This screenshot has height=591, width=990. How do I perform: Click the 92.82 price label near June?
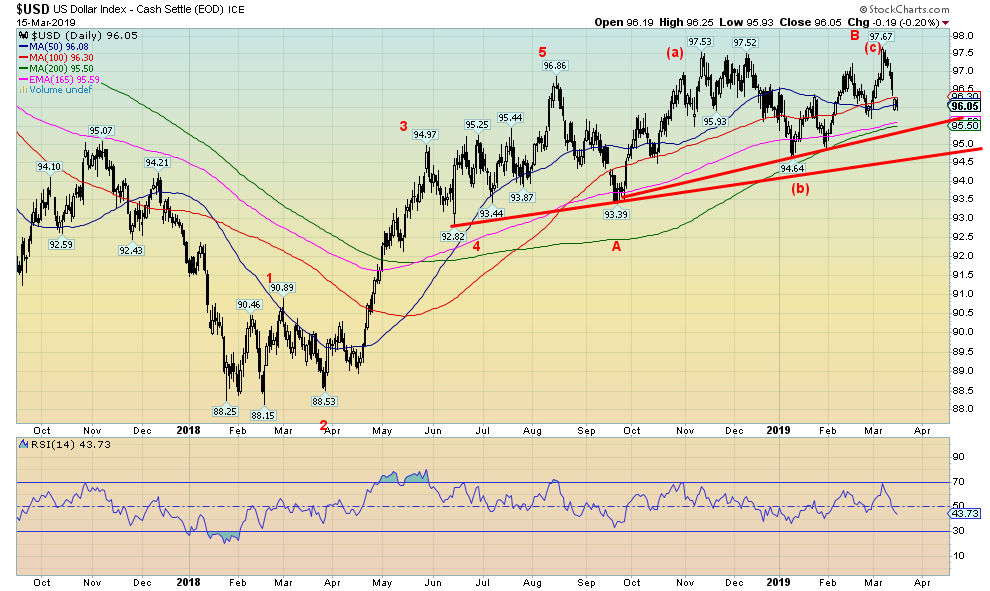click(455, 236)
